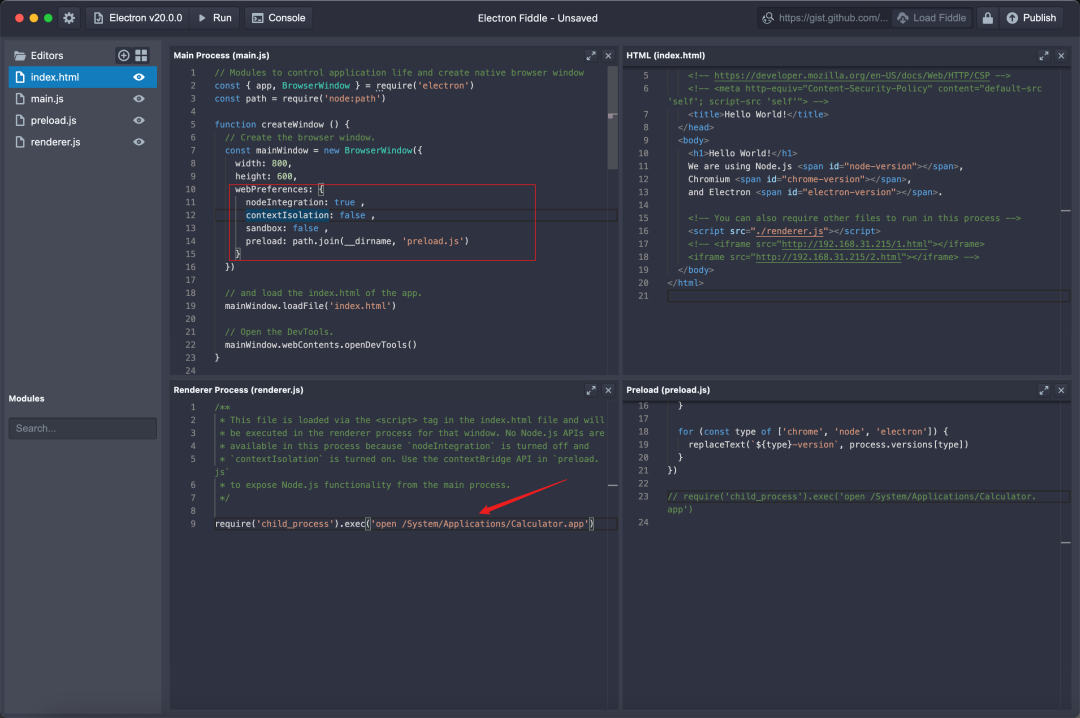Click the green macOS fullscreen window button
The width and height of the screenshot is (1080, 718).
48,18
